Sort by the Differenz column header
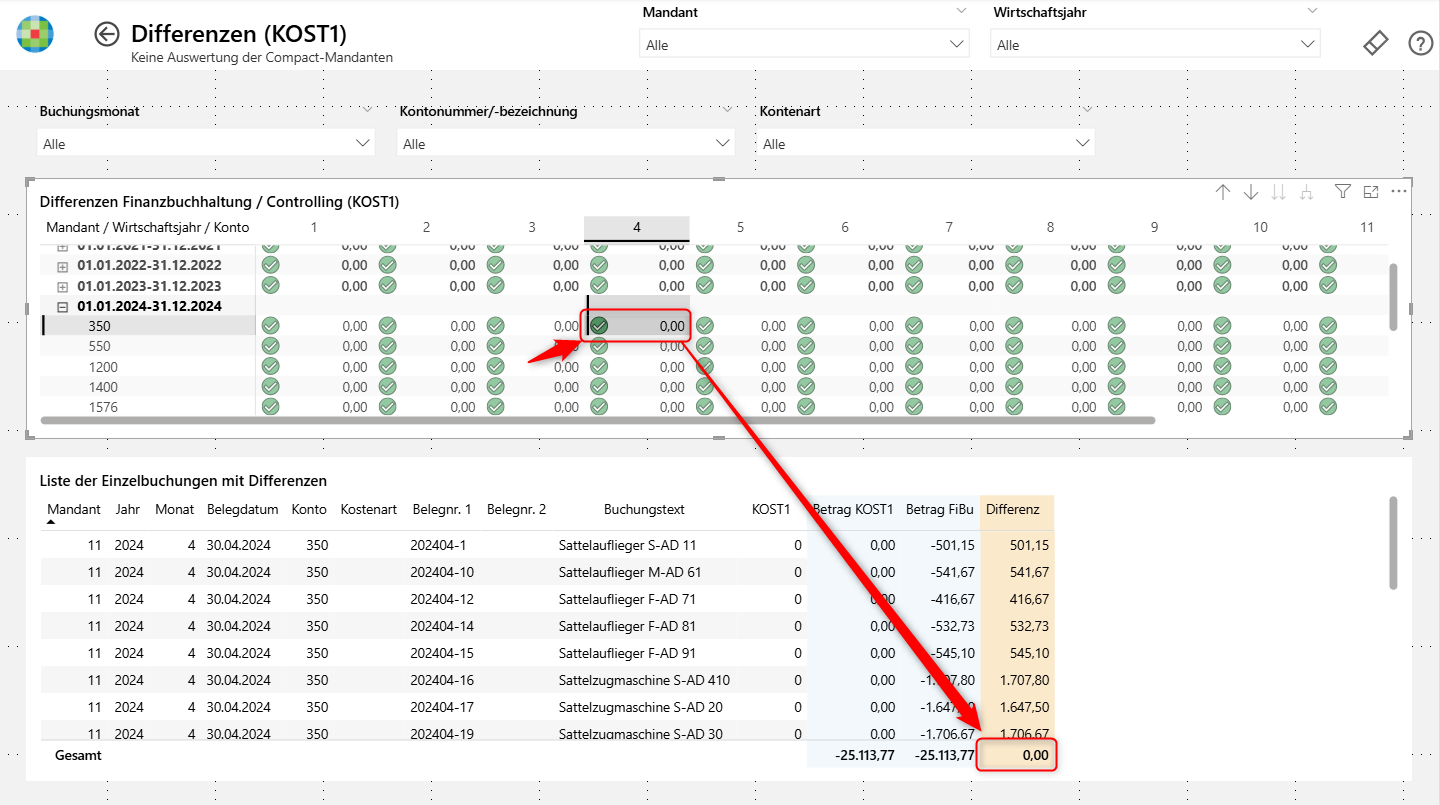 coord(1012,509)
